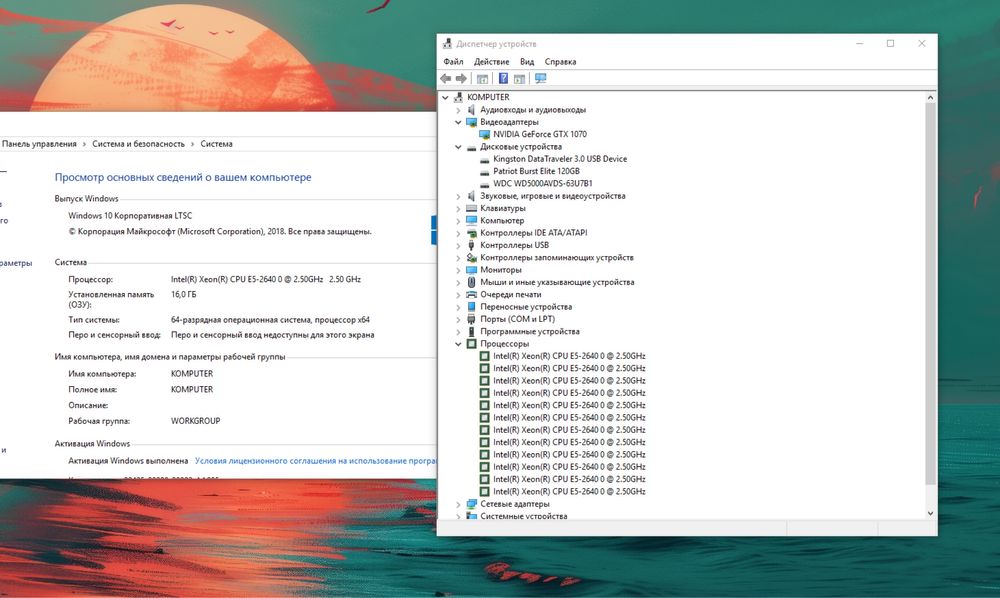Click the Процессоры category icon

(471, 344)
